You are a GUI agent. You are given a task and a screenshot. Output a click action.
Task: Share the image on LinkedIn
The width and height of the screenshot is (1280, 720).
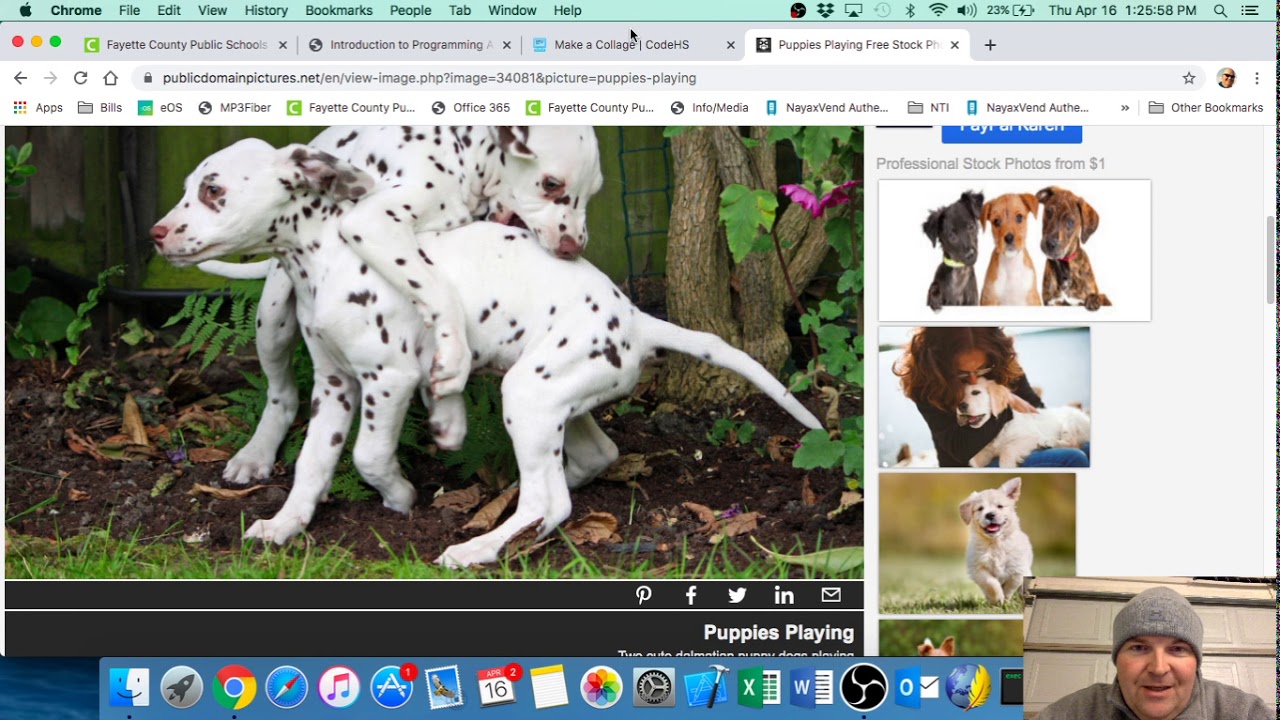coord(784,596)
